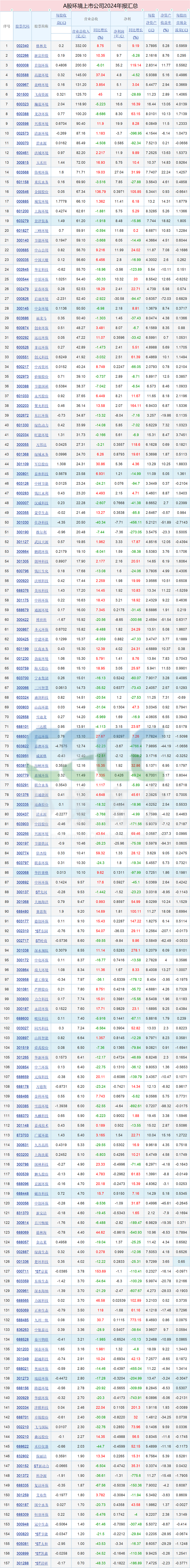Select the 龙净环保 stock name cell
The width and height of the screenshot is (190, 1568).
tap(42, 114)
